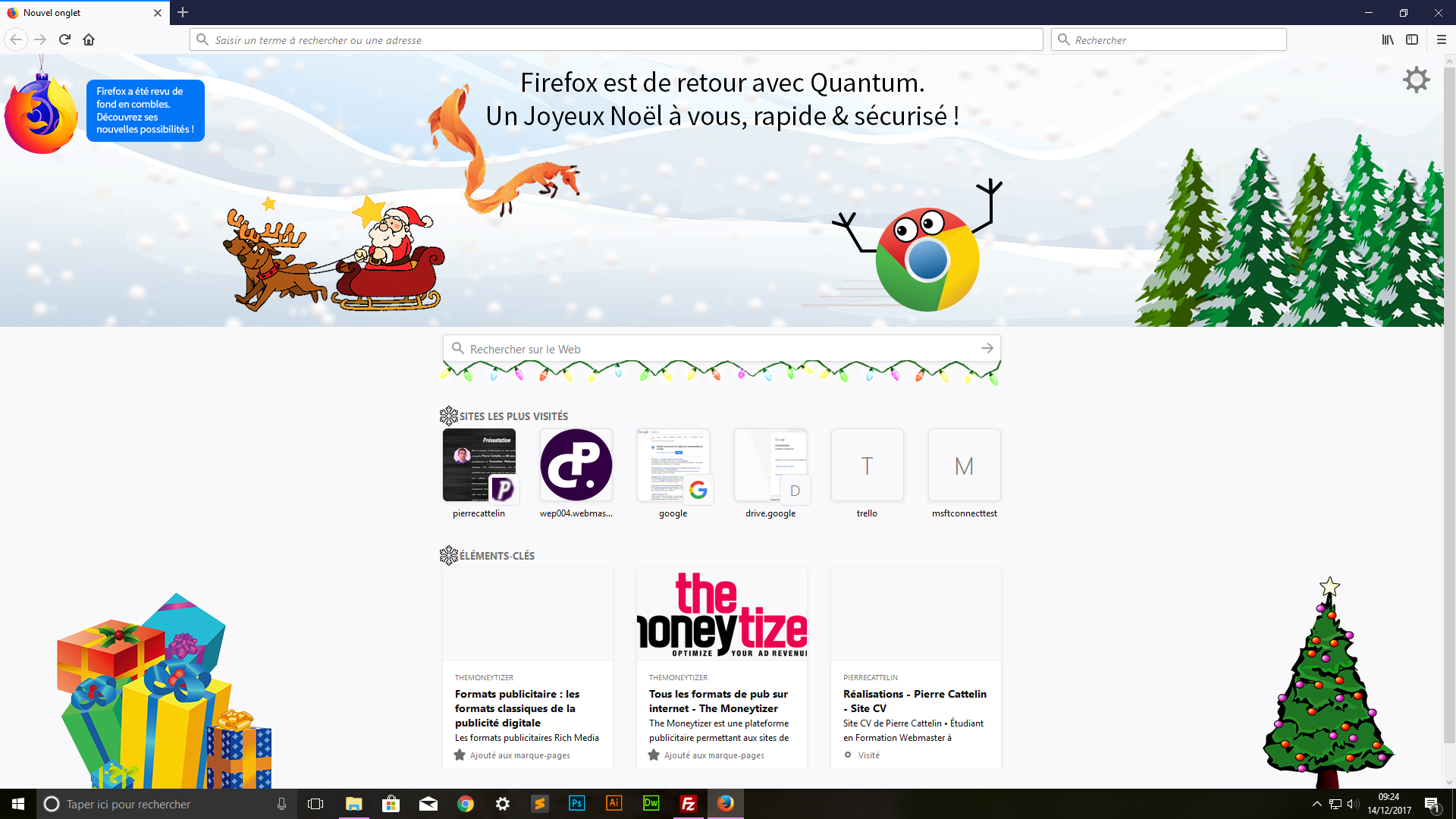Launch Dreamweaver from taskbar
This screenshot has width=1456, height=819.
pyautogui.click(x=651, y=804)
